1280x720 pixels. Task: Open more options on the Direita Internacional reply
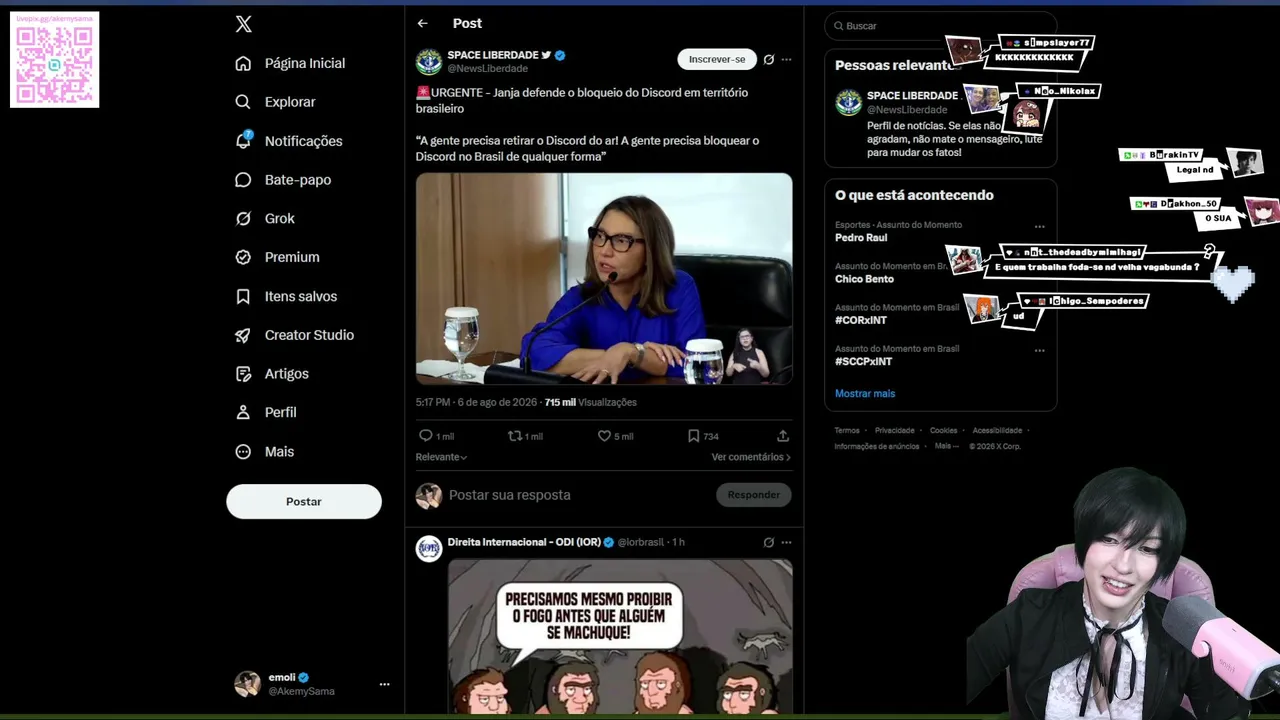point(786,542)
